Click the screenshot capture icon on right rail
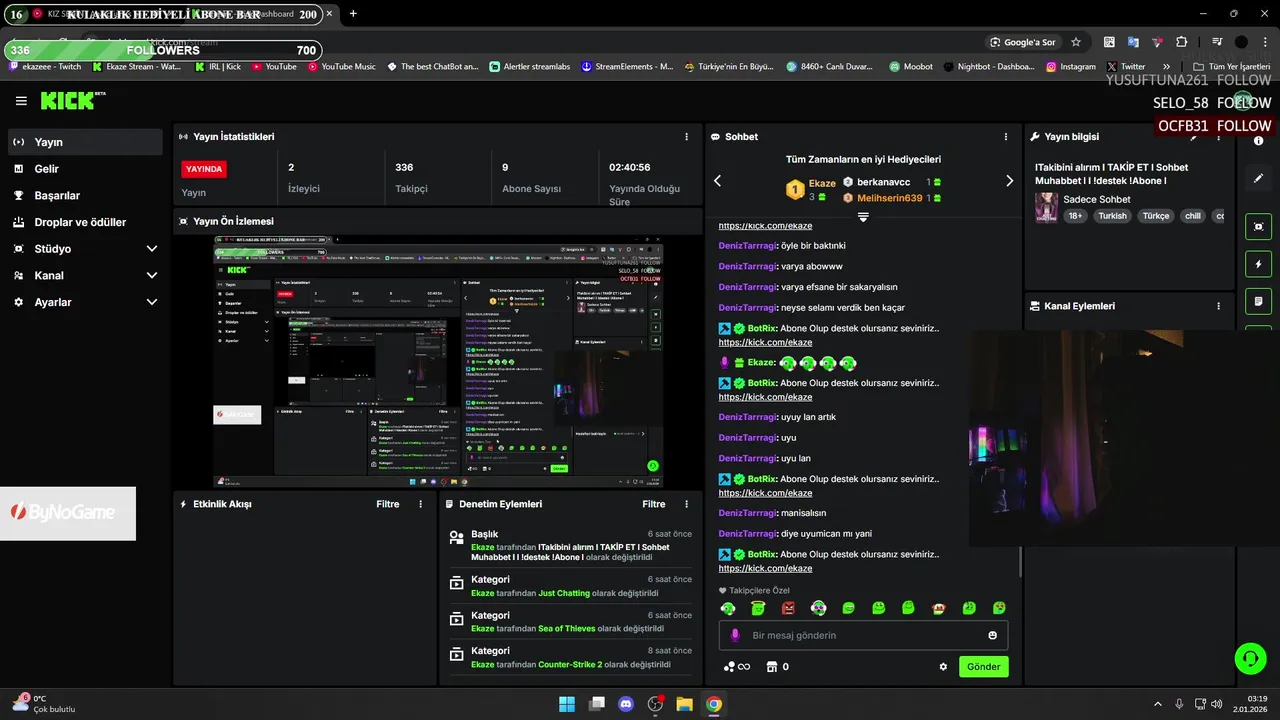The width and height of the screenshot is (1280, 720). click(x=1258, y=226)
